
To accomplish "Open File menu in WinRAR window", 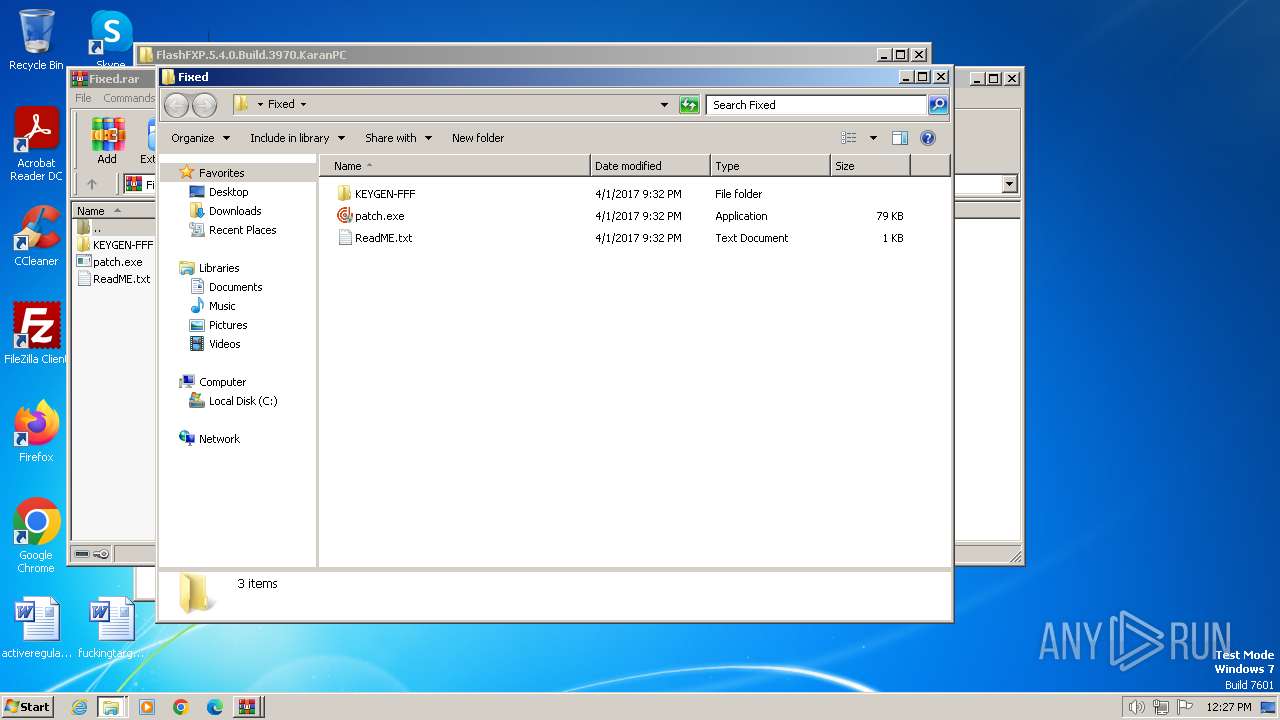I will 84,98.
